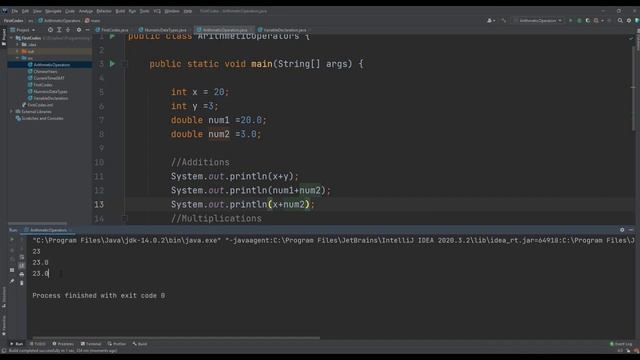
Task: Open run configuration dropdown
Action: point(538,20)
